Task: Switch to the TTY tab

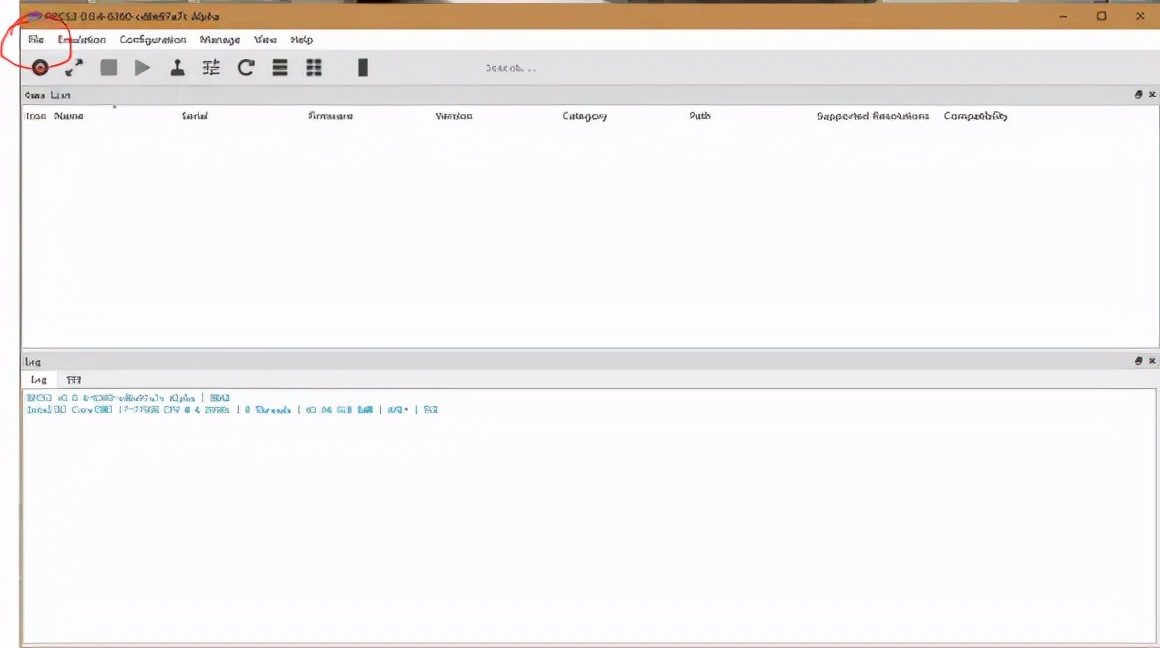Action: tap(74, 380)
